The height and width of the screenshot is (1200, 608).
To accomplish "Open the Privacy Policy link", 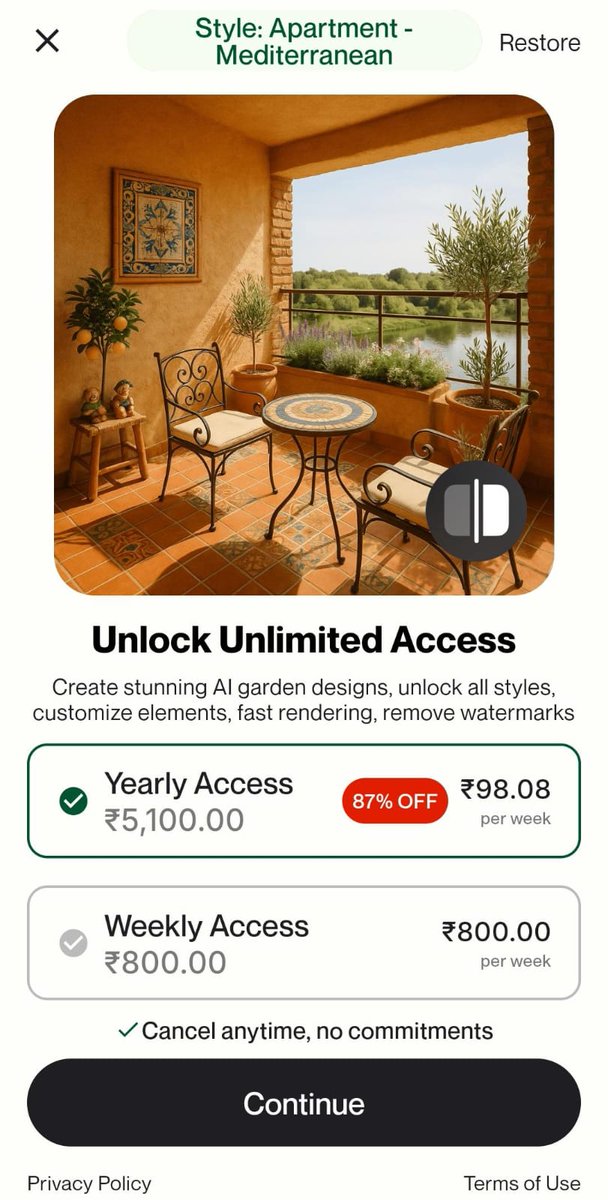I will (89, 1183).
